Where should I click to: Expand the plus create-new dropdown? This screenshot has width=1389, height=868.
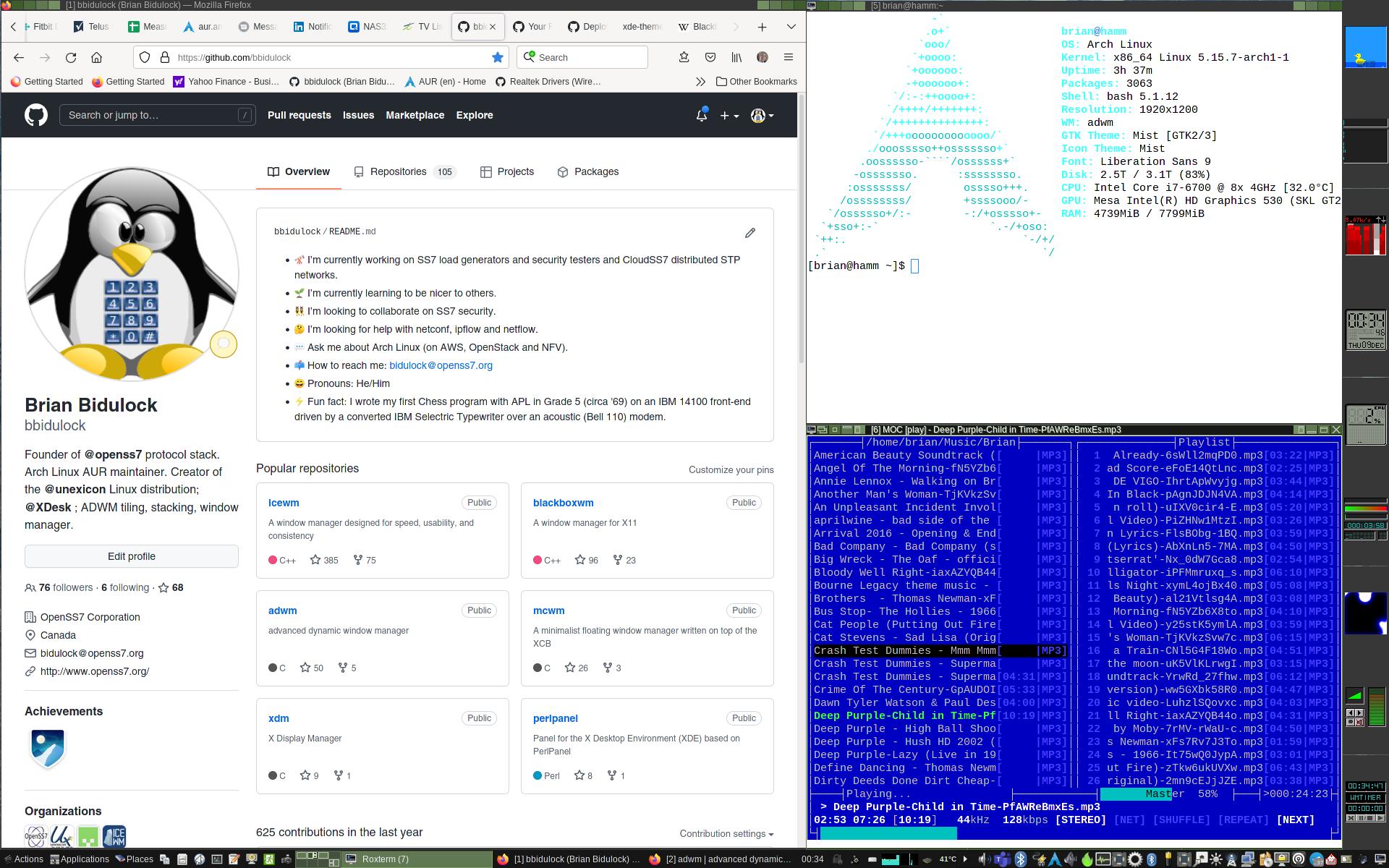pyautogui.click(x=729, y=115)
